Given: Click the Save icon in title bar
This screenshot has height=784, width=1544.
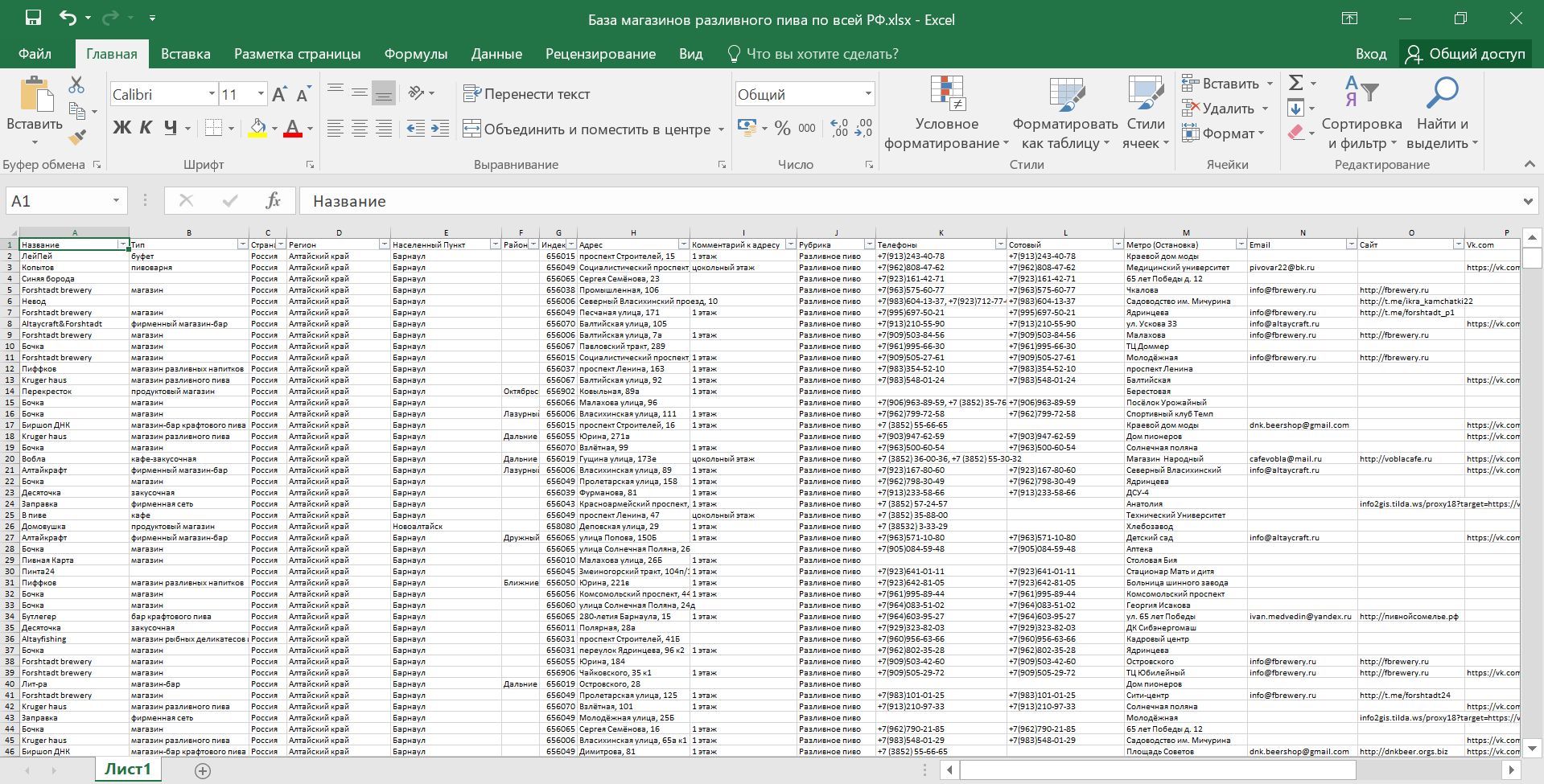Looking at the screenshot, I should (x=33, y=18).
